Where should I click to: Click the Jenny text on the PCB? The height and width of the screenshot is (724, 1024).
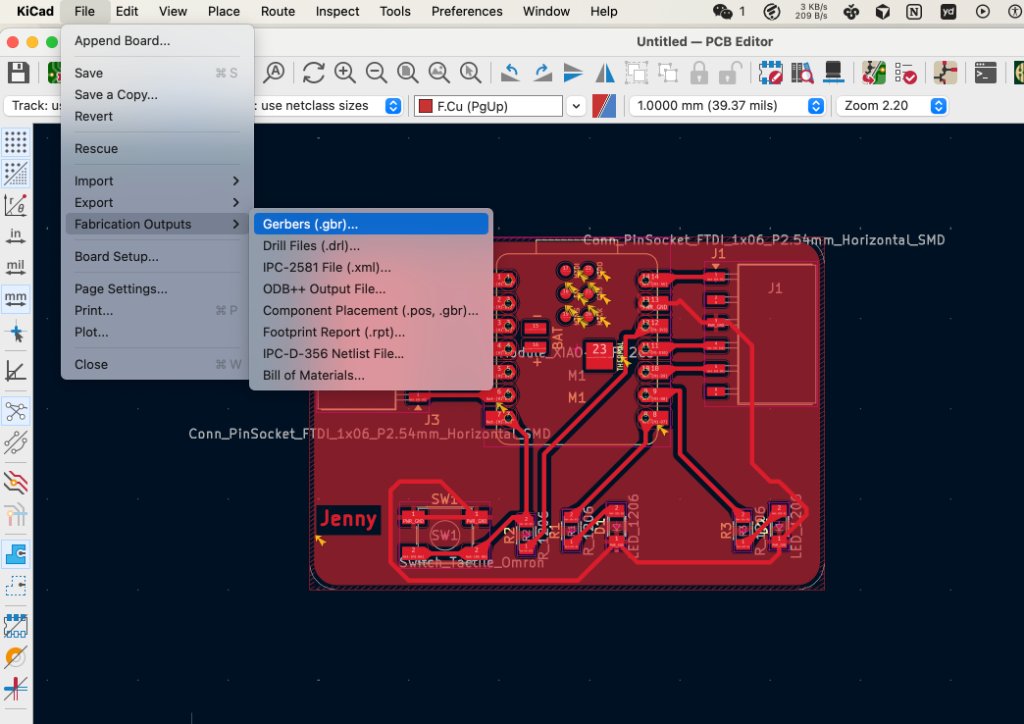coord(348,519)
